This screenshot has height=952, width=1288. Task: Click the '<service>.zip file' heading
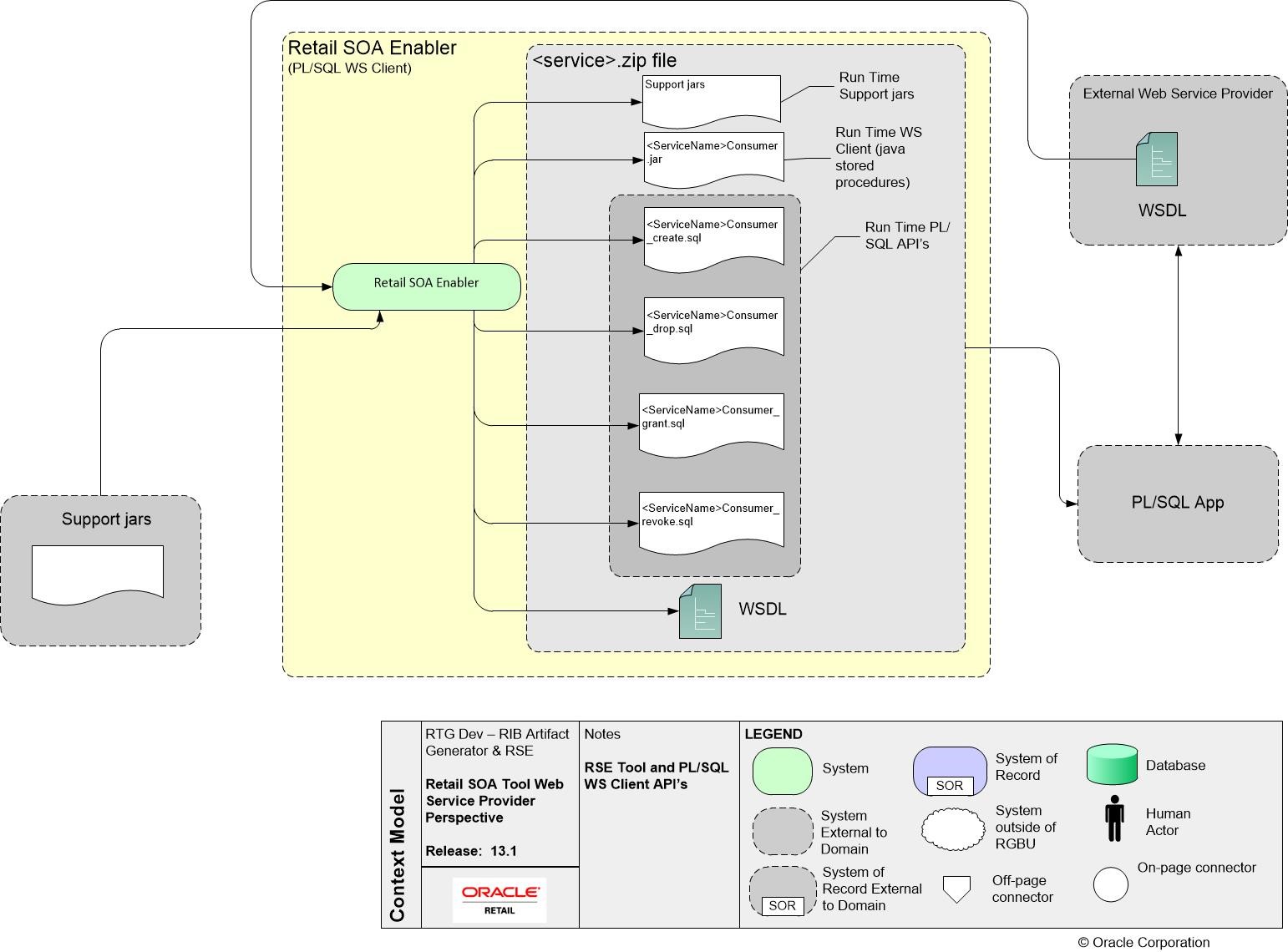[605, 60]
